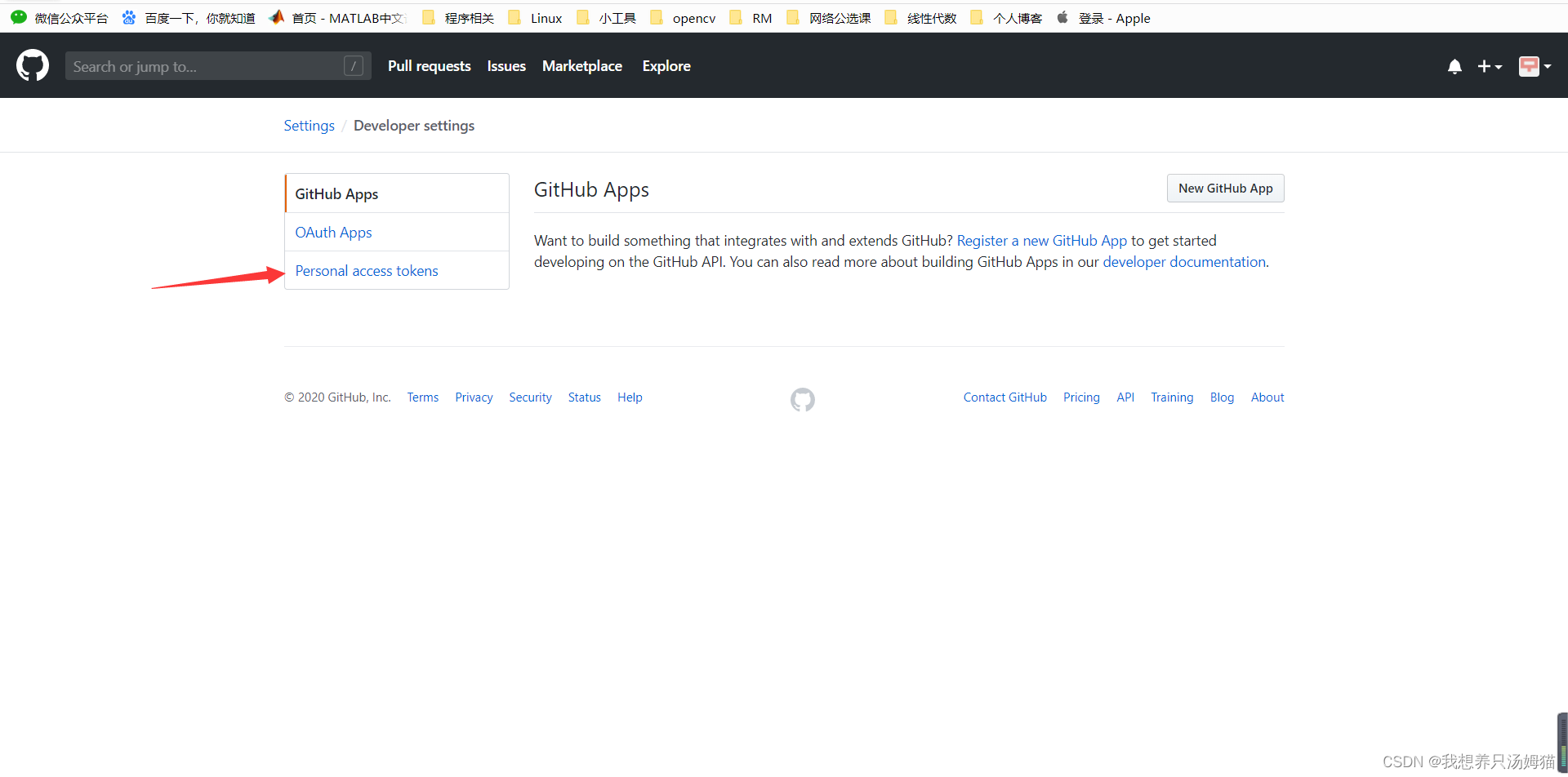
Task: Open Pricing in the footer
Action: (1081, 397)
